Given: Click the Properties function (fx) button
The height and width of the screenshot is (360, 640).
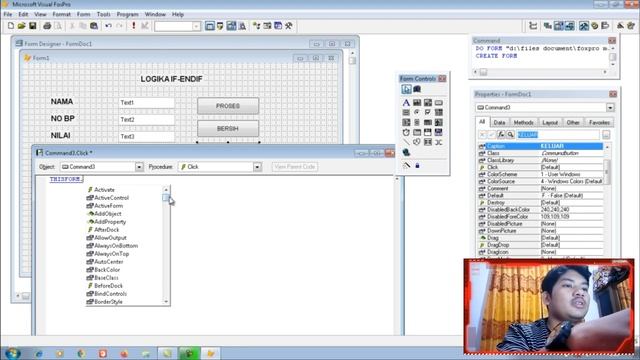Looking at the screenshot, I should click(501, 135).
